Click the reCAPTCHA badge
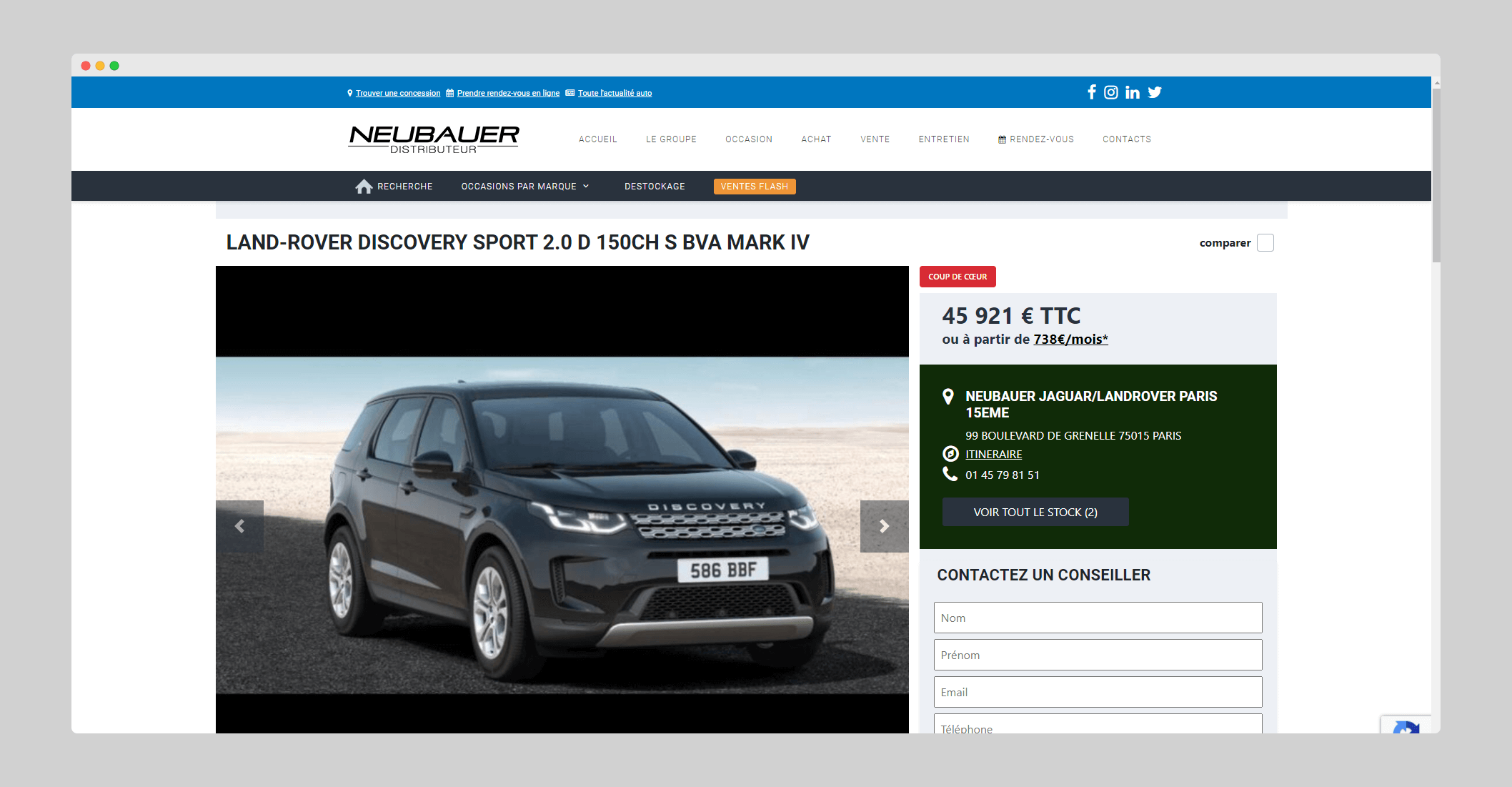Screen dimensions: 1512x787 [1406, 725]
